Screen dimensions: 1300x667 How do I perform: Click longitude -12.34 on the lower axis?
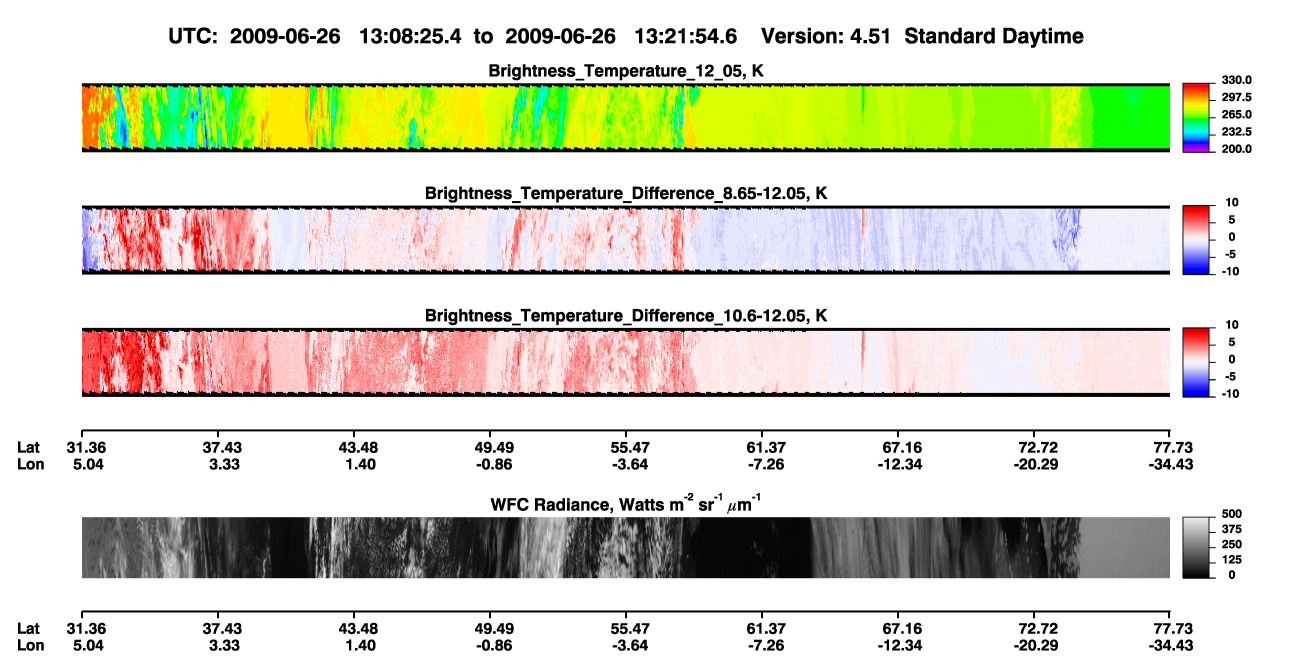click(900, 644)
